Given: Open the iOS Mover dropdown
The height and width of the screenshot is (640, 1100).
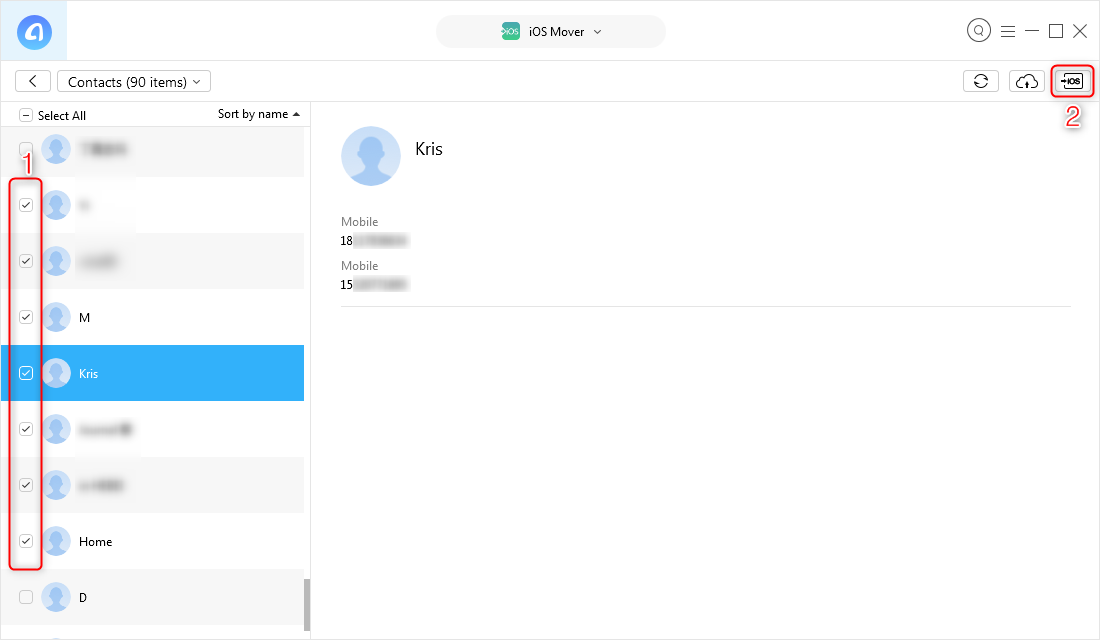Looking at the screenshot, I should [597, 31].
